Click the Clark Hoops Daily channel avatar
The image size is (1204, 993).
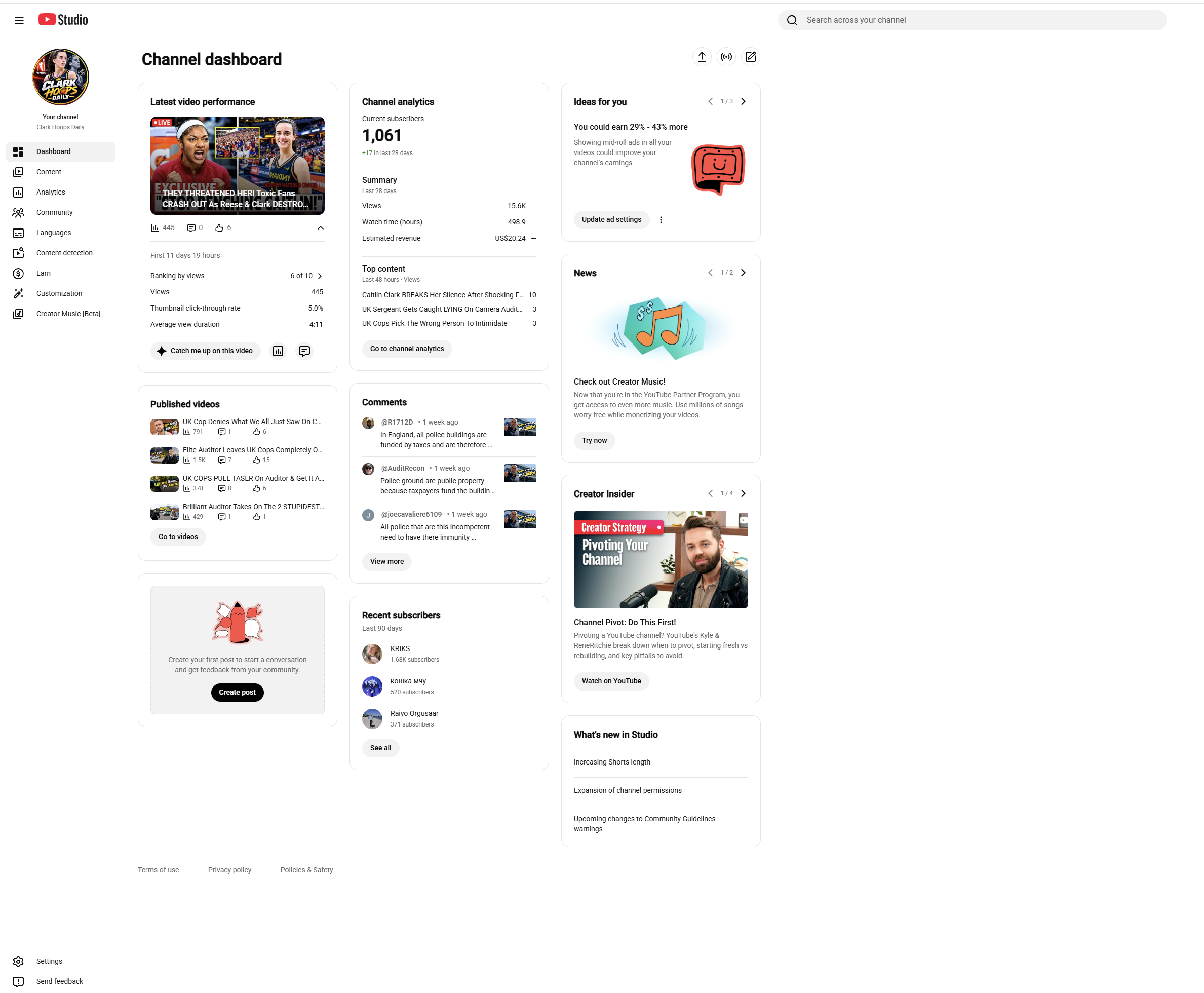pos(61,77)
